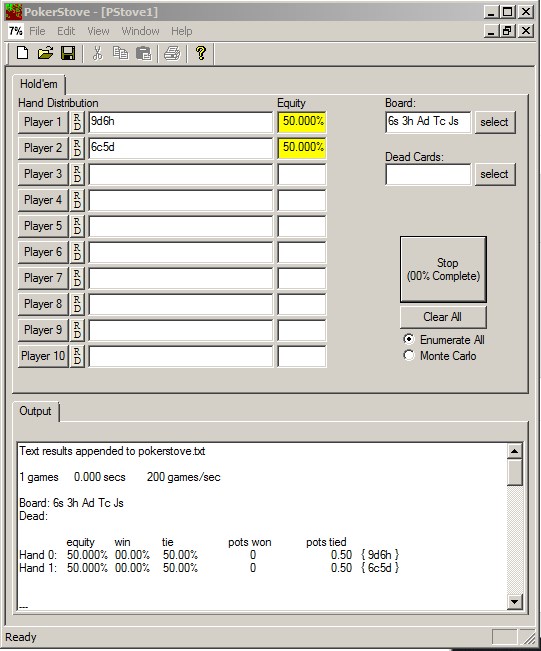This screenshot has width=541, height=651.
Task: Click the RD button next to Player 4
Action: pyautogui.click(x=77, y=200)
